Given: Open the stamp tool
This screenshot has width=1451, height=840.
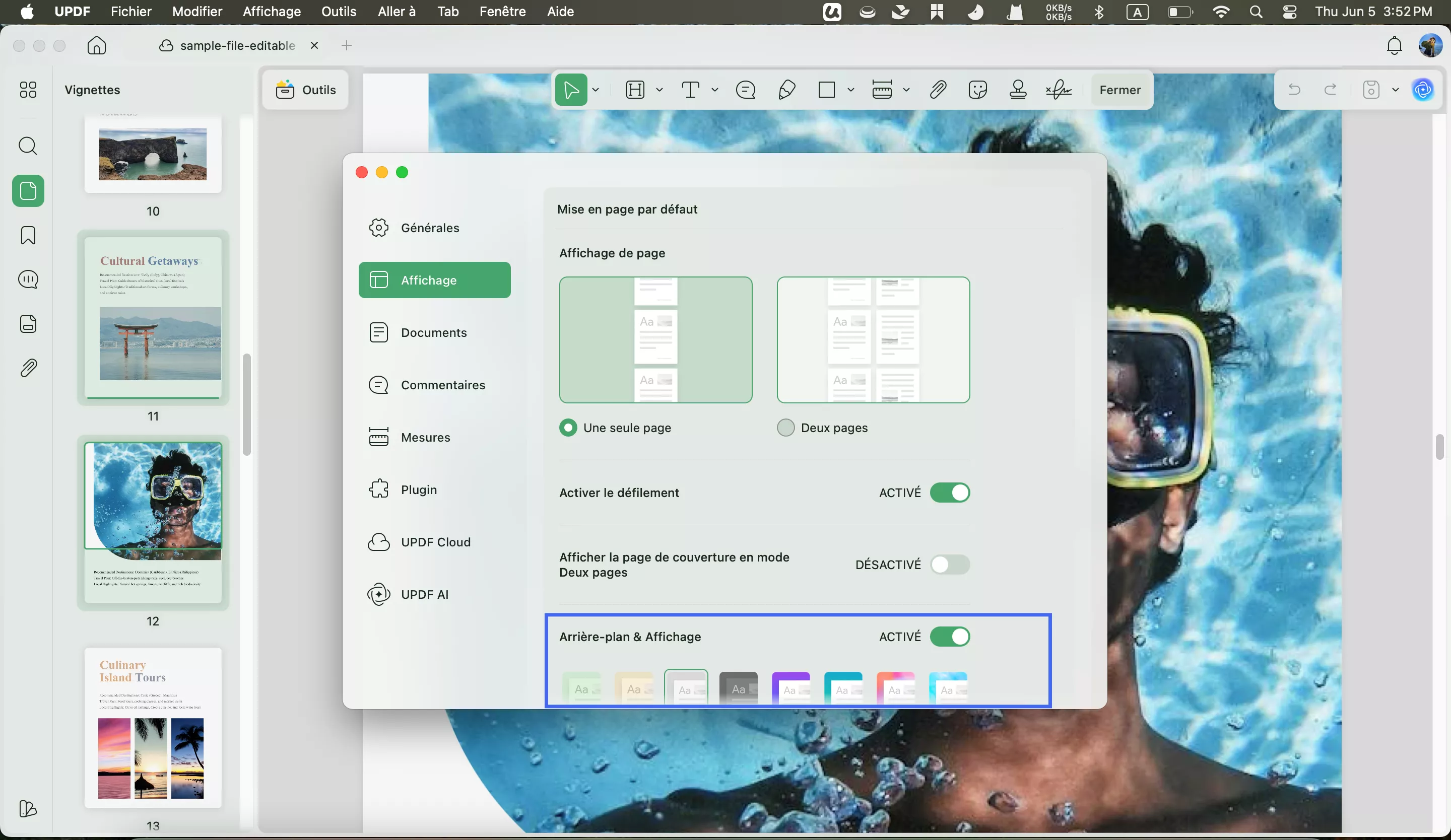Looking at the screenshot, I should (x=1018, y=90).
